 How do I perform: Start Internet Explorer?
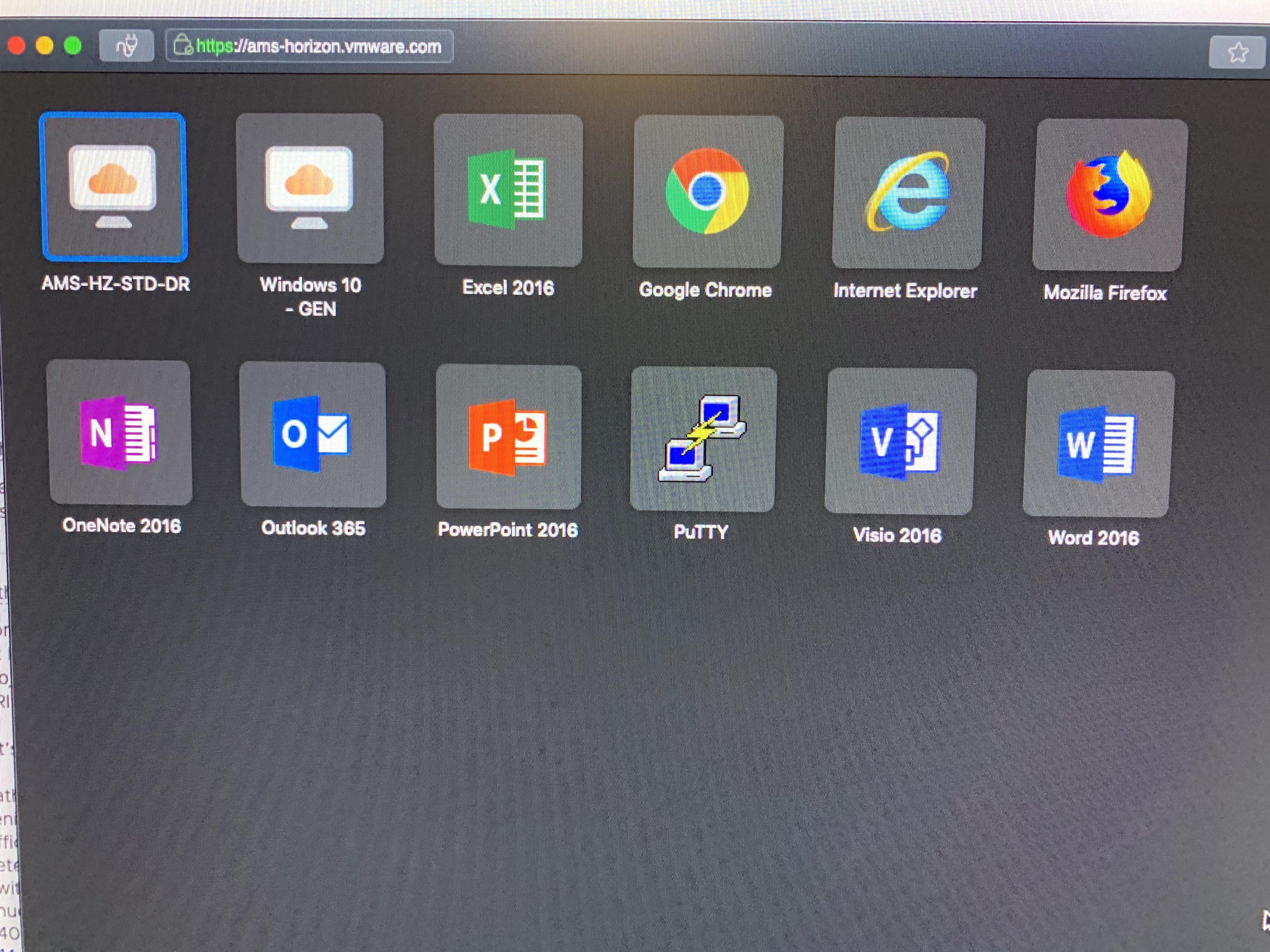click(x=908, y=193)
